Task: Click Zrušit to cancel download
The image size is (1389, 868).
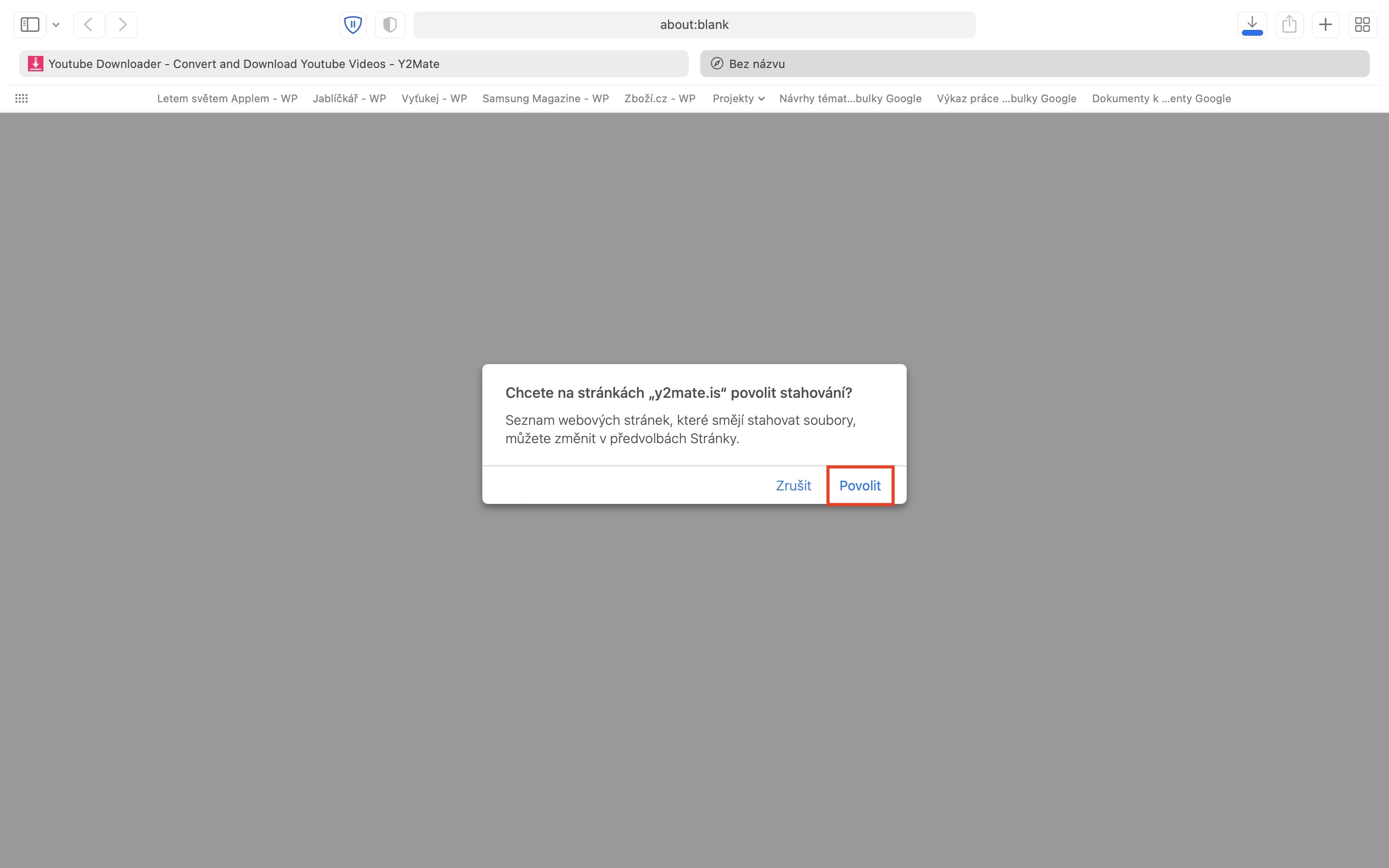Action: (x=793, y=486)
